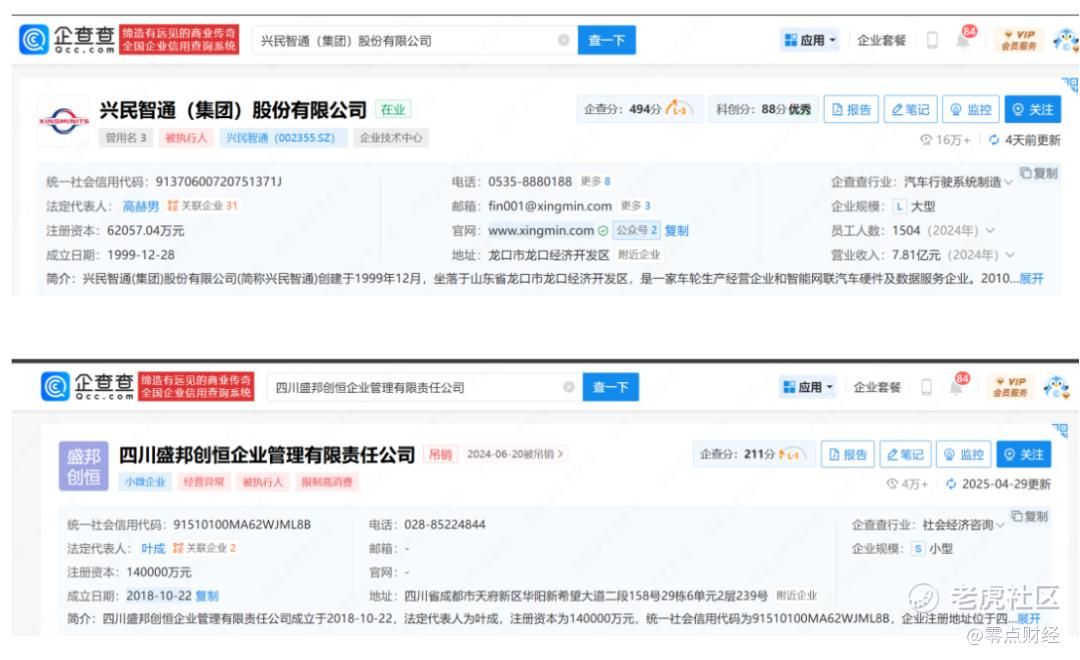Copy the 兴民智通 info card with 复制
The width and height of the screenshot is (1080, 660).
(x=1039, y=173)
